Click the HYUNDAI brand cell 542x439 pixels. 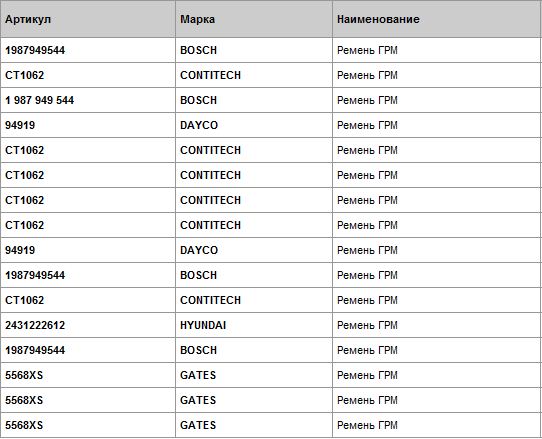click(203, 325)
